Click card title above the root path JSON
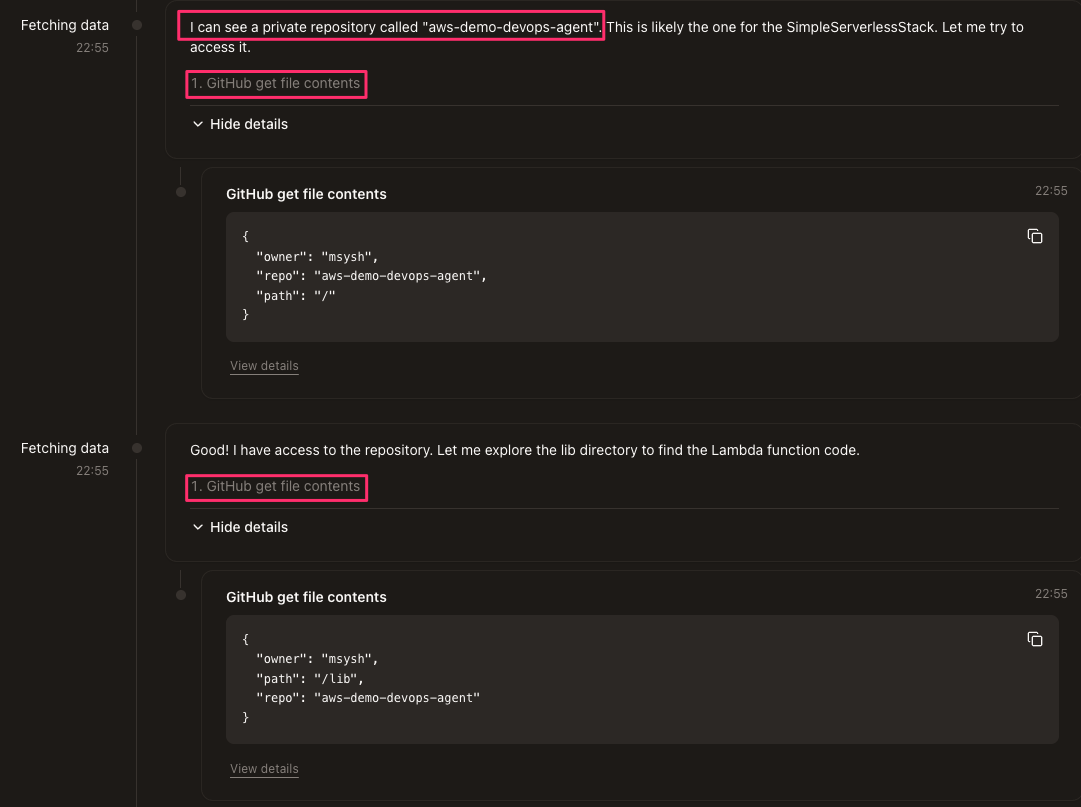Image resolution: width=1081 pixels, height=807 pixels. pos(306,194)
